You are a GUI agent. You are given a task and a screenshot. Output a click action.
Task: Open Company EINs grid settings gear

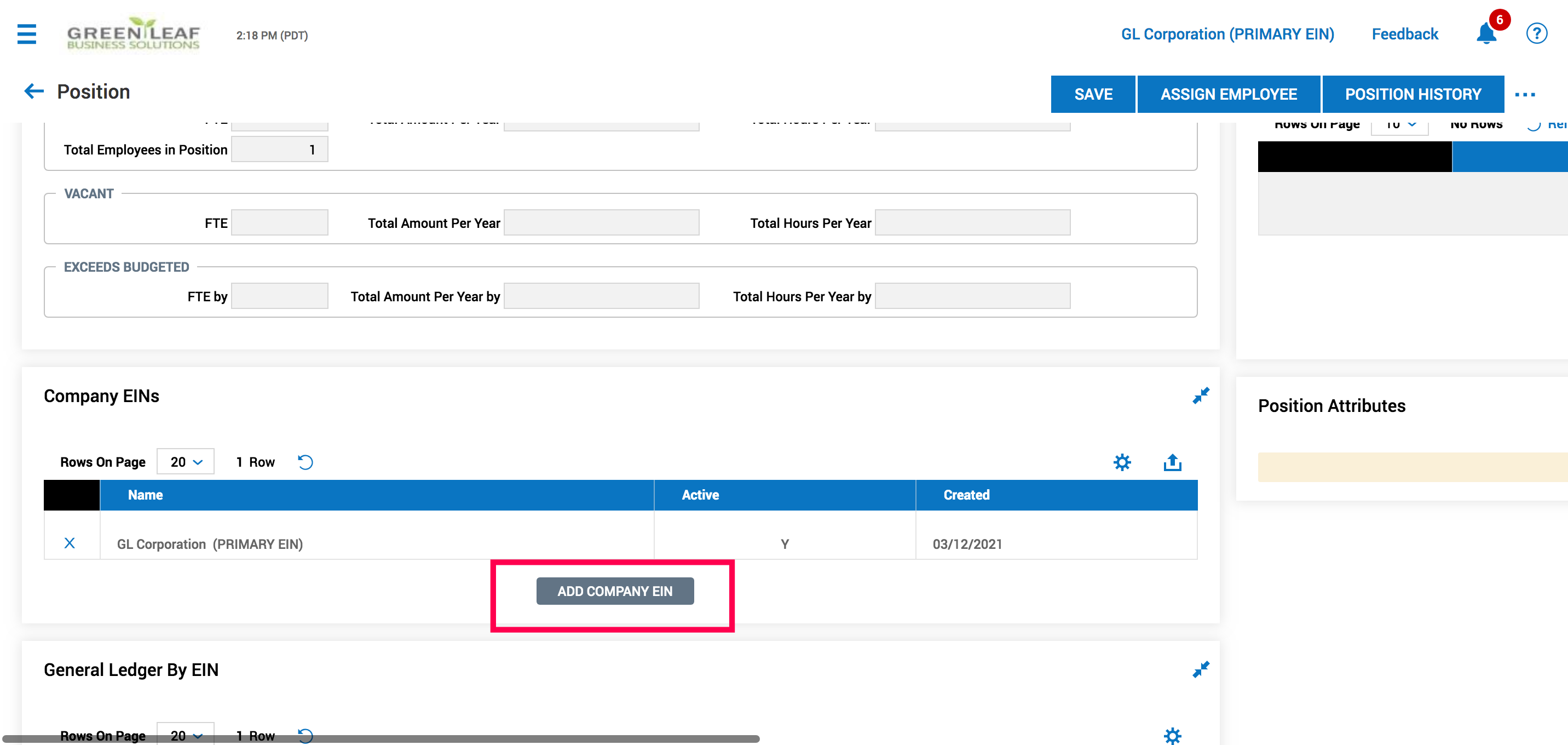click(1122, 462)
